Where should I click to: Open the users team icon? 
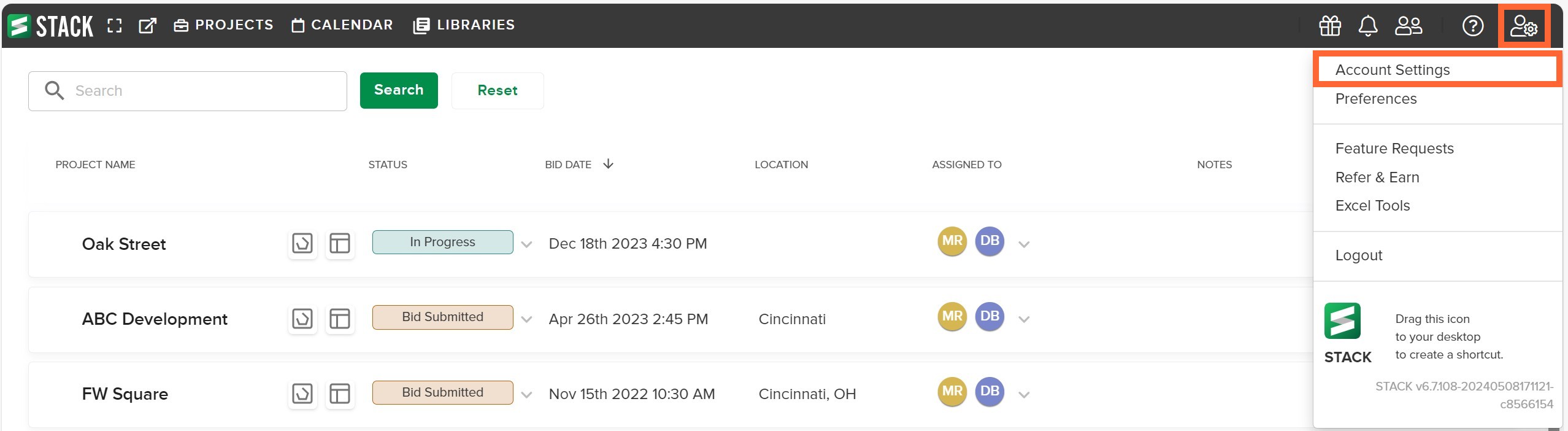point(1409,26)
